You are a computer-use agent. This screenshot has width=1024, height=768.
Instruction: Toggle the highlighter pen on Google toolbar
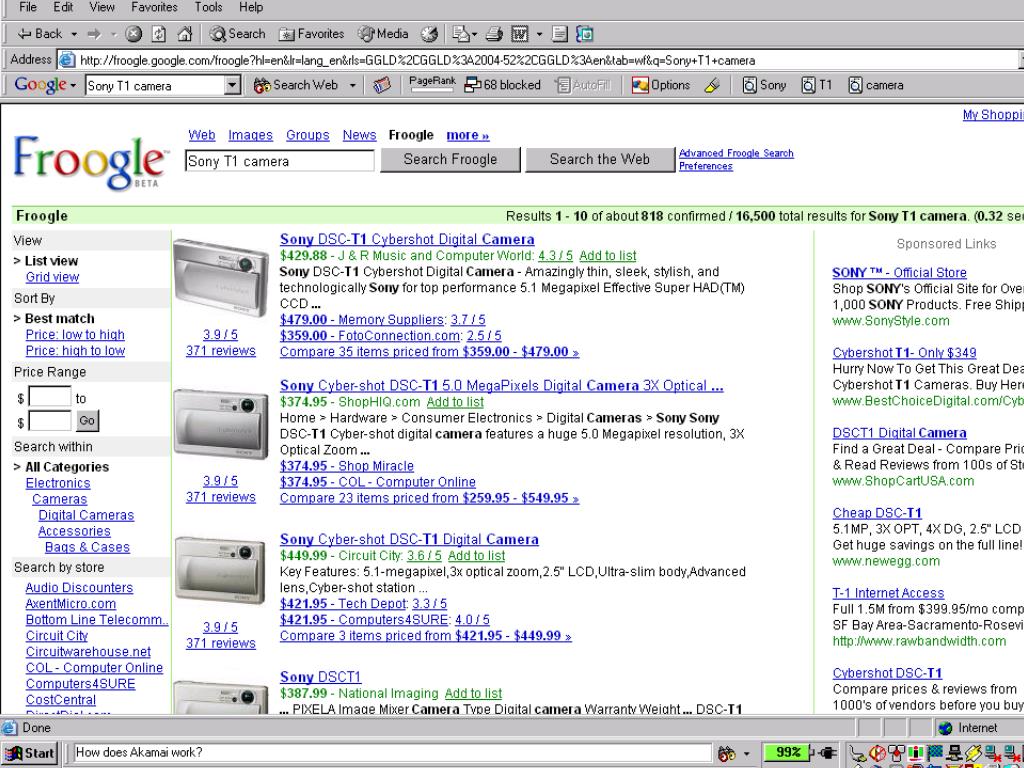[x=712, y=85]
